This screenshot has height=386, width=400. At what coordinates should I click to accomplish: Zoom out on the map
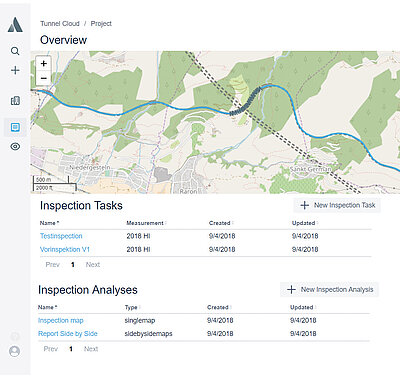pyautogui.click(x=44, y=78)
